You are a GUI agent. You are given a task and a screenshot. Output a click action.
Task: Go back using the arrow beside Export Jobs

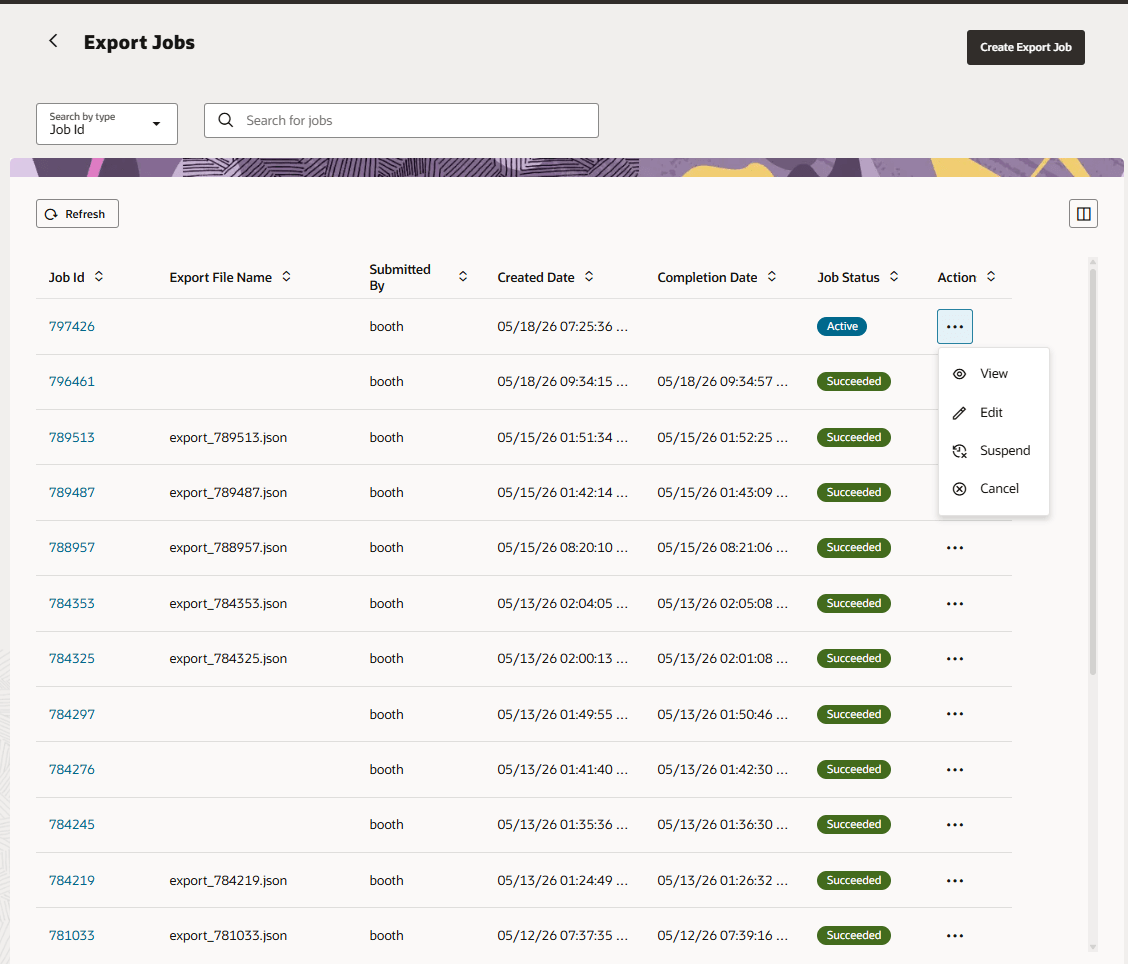point(53,41)
